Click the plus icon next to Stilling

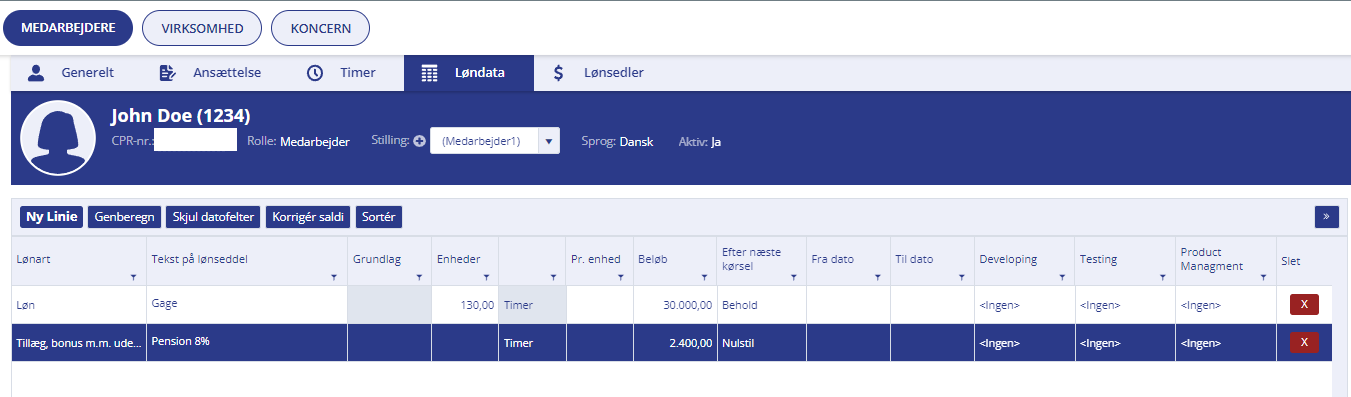(420, 141)
